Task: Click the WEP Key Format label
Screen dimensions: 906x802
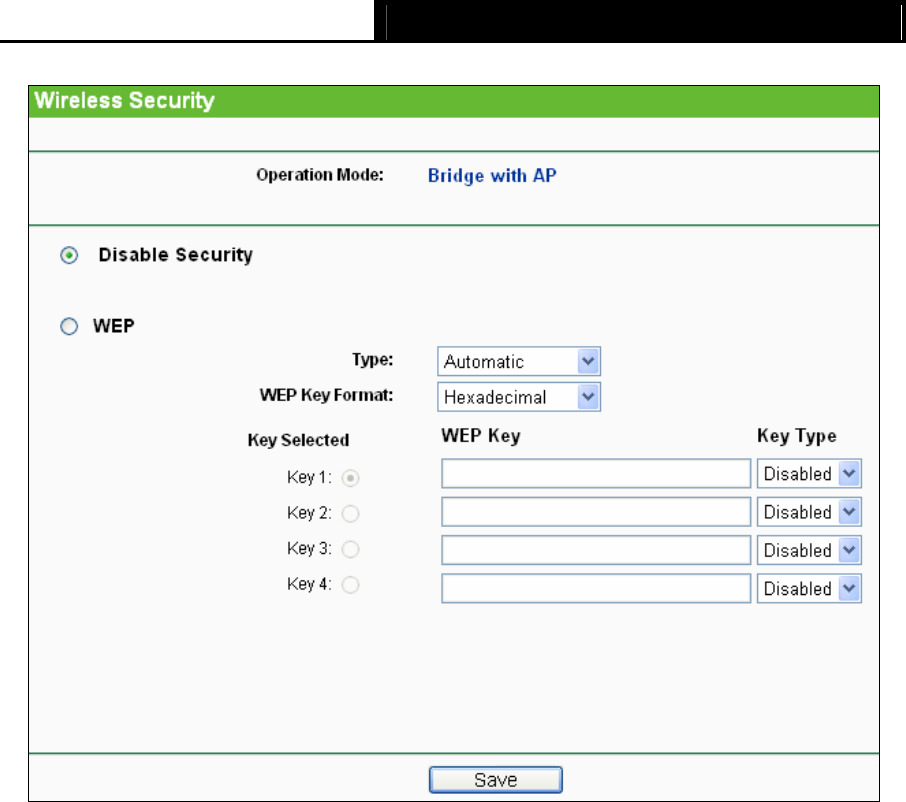Action: (x=326, y=395)
